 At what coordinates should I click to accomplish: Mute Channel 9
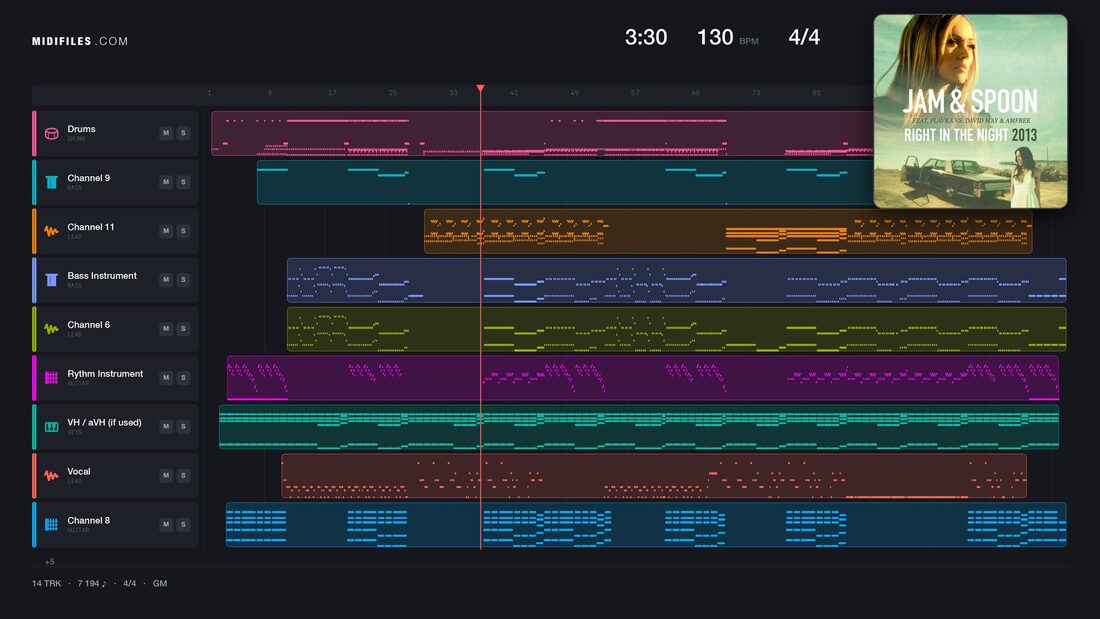tap(166, 182)
